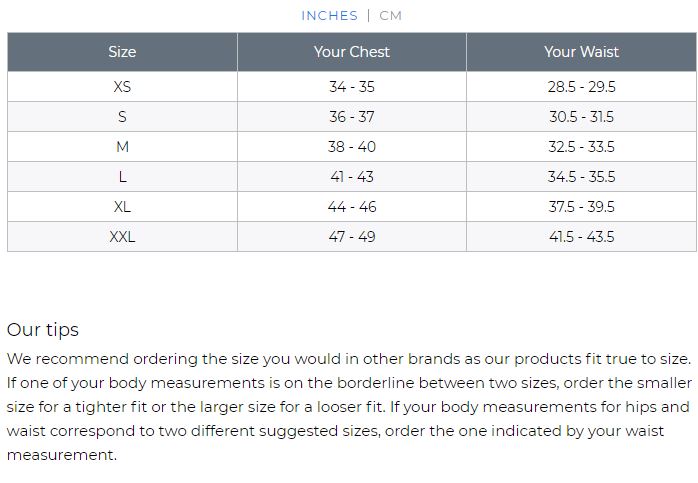Click chest value 47 - 49
Image resolution: width=698 pixels, height=483 pixels.
pos(352,236)
